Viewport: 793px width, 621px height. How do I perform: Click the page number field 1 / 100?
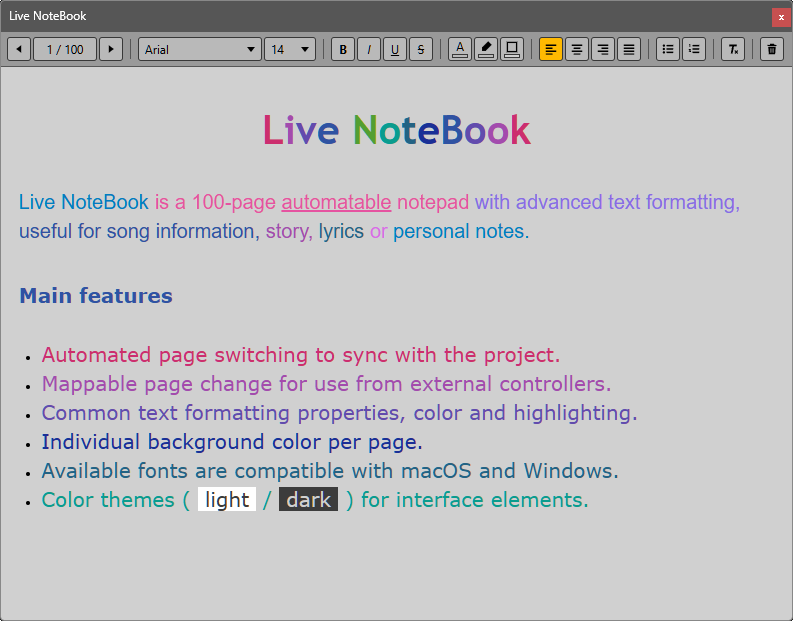coord(65,50)
